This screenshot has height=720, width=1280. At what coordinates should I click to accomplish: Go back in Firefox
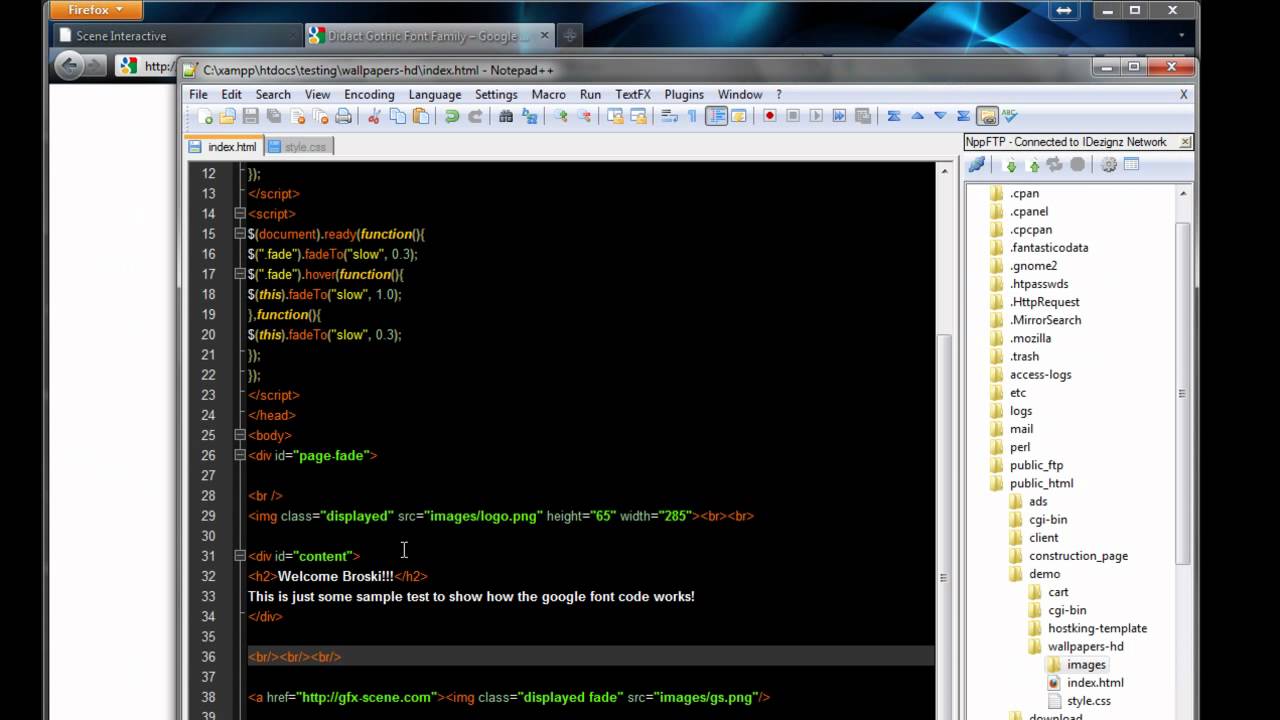[69, 67]
